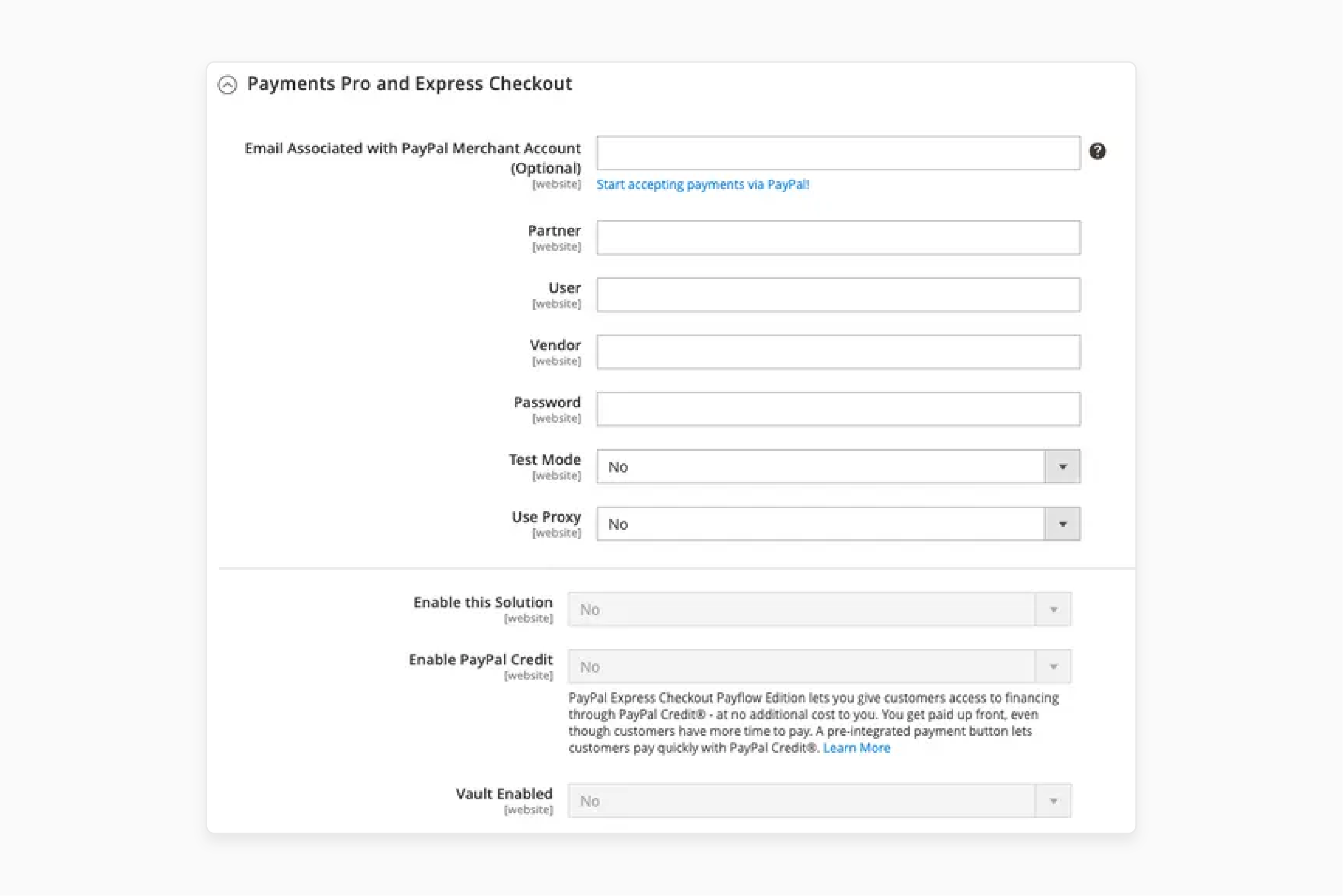The image size is (1343, 896).
Task: Click the Test Mode label
Action: 544,460
